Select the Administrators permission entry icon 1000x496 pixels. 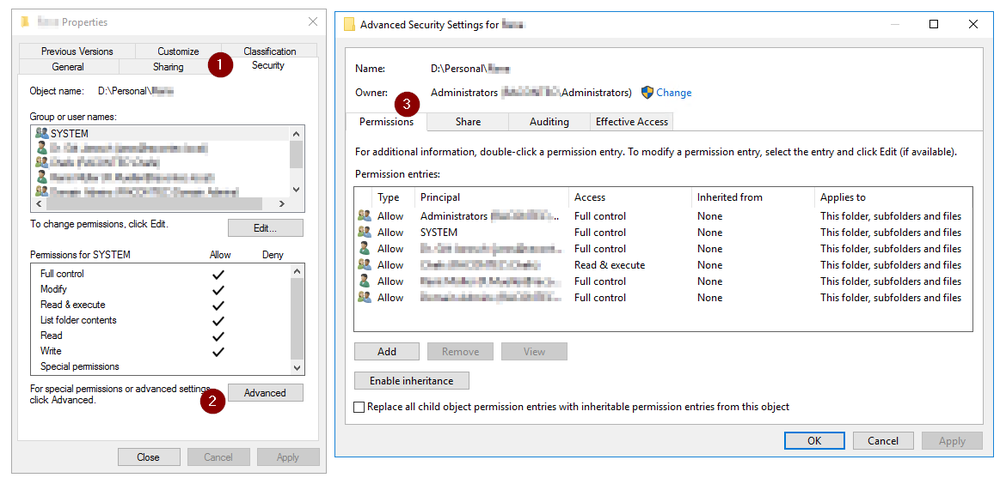click(363, 216)
